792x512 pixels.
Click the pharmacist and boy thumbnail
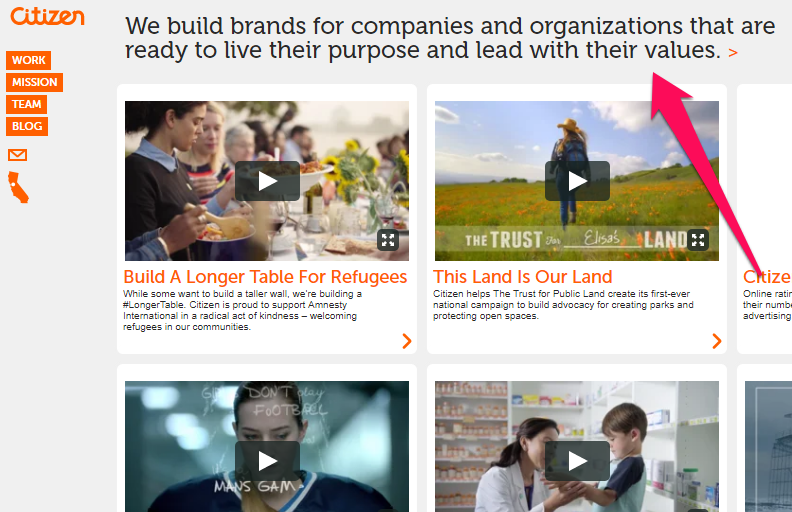[x=577, y=446]
